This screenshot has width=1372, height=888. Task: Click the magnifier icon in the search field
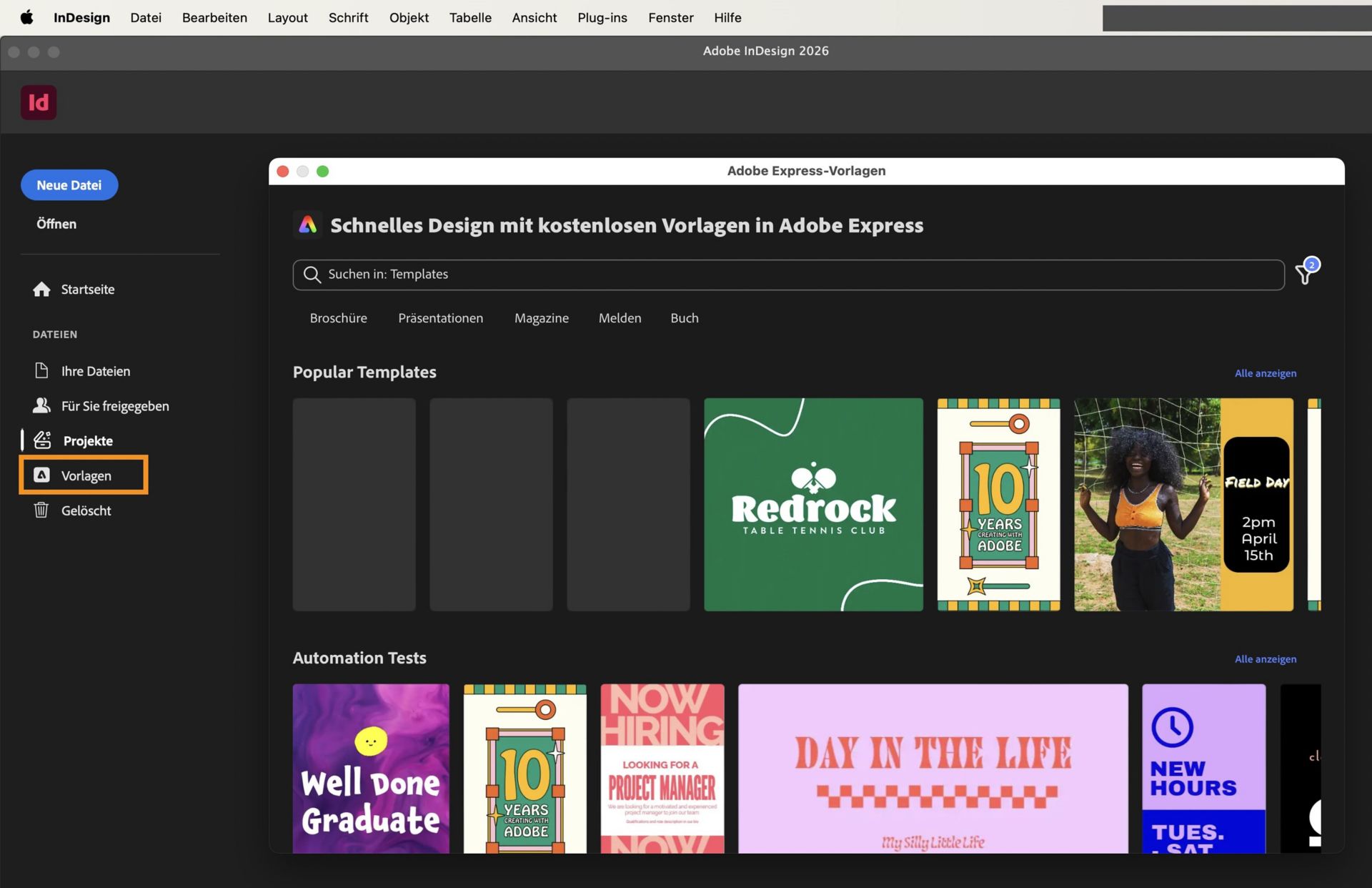click(312, 274)
